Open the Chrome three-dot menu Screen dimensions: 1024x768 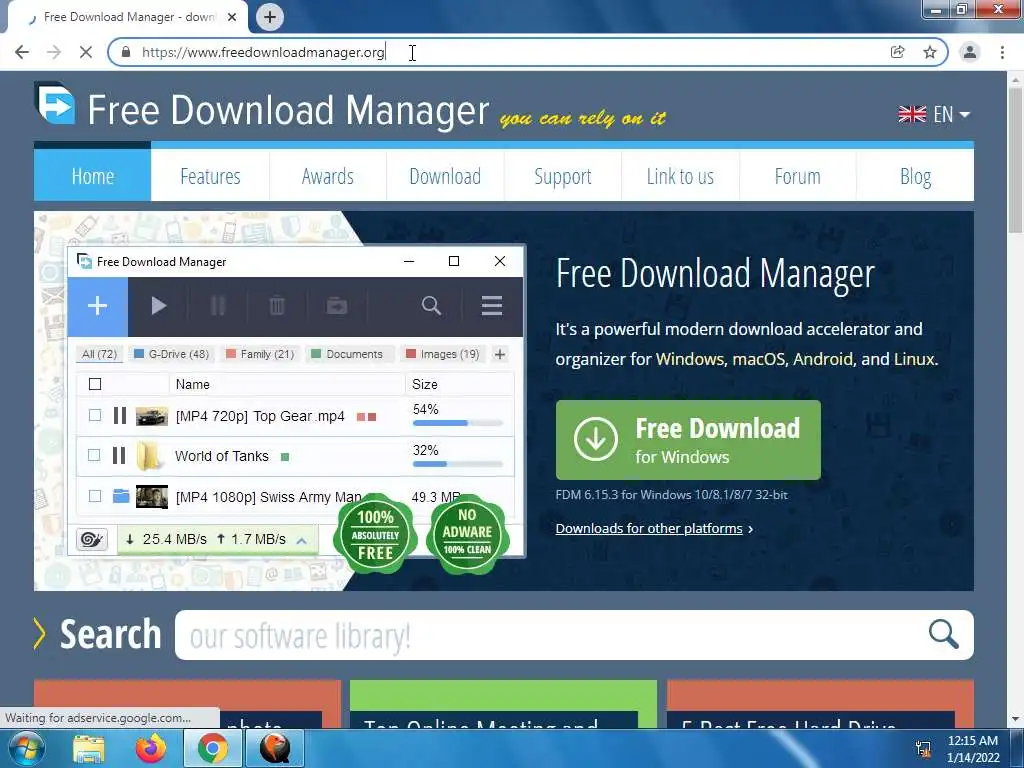pyautogui.click(x=1002, y=52)
